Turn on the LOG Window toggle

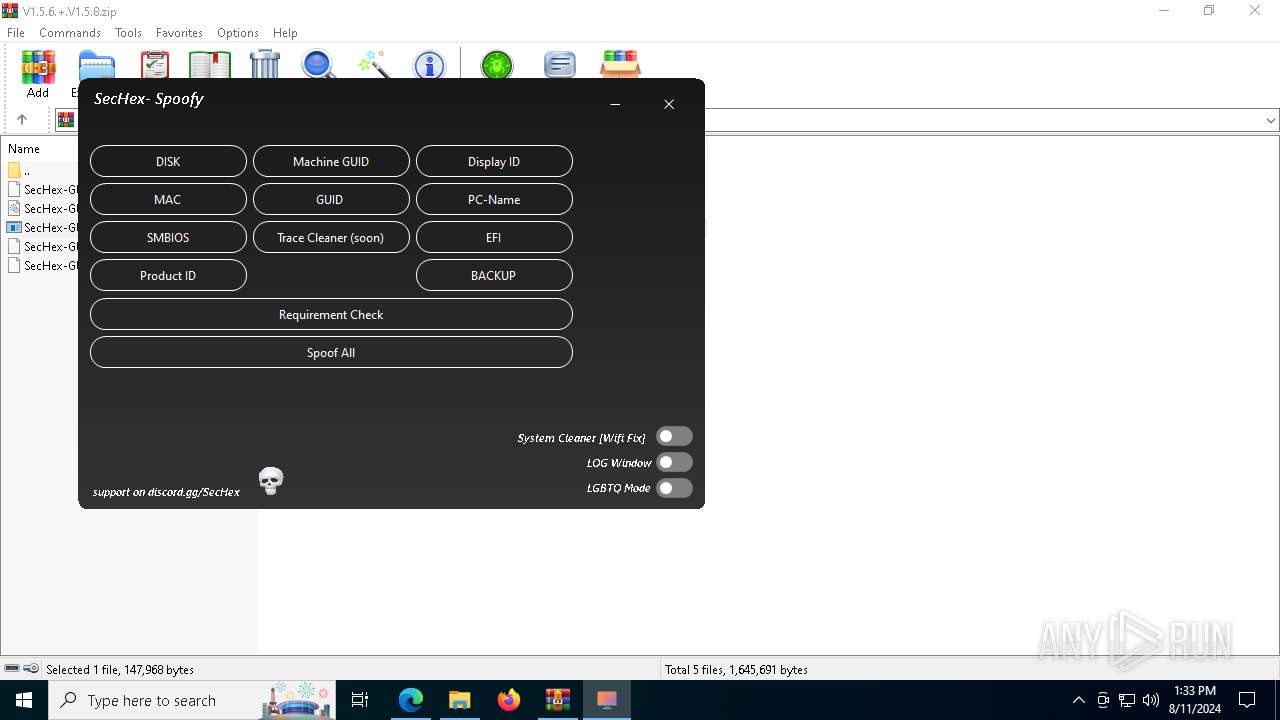click(x=674, y=462)
